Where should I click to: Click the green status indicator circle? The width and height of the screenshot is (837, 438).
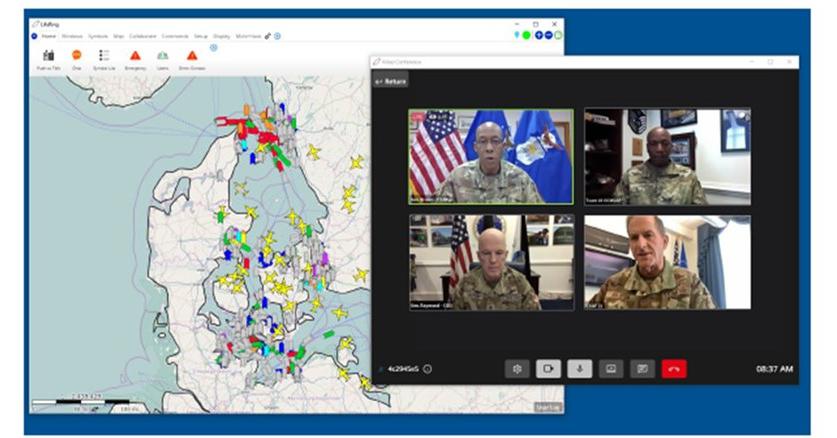pos(527,35)
